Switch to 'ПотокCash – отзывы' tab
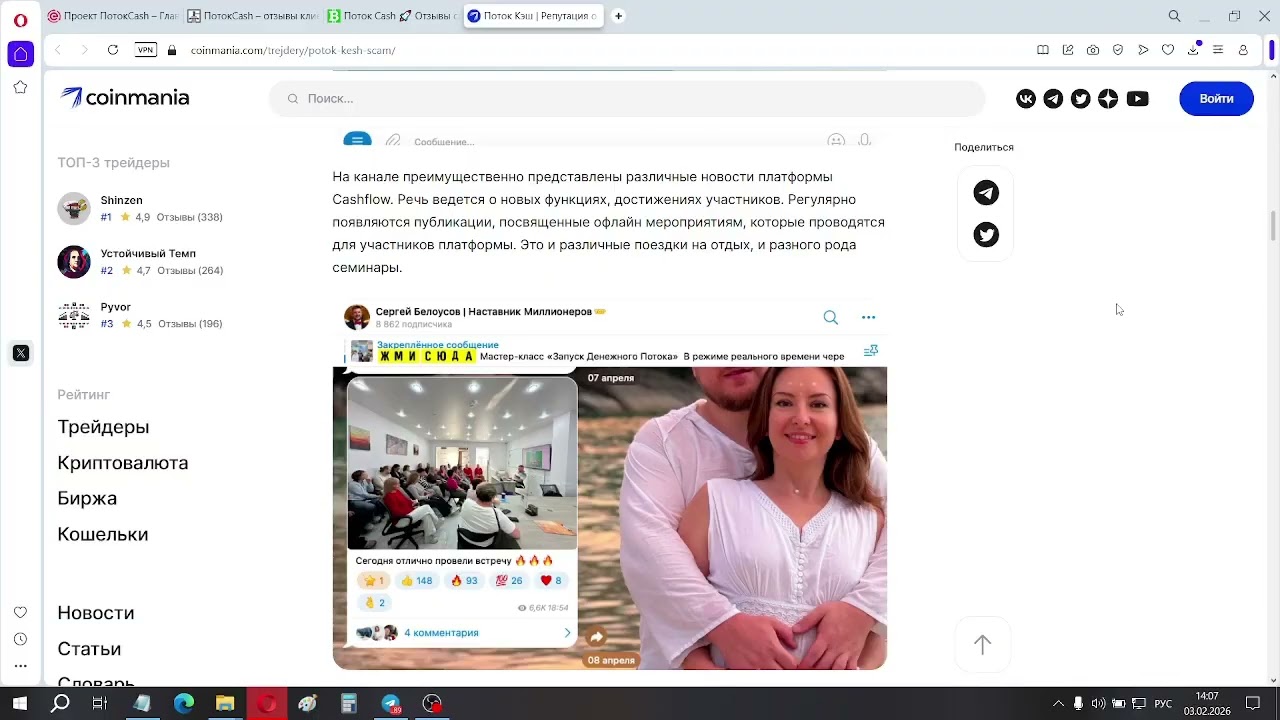The width and height of the screenshot is (1280, 720). [253, 16]
